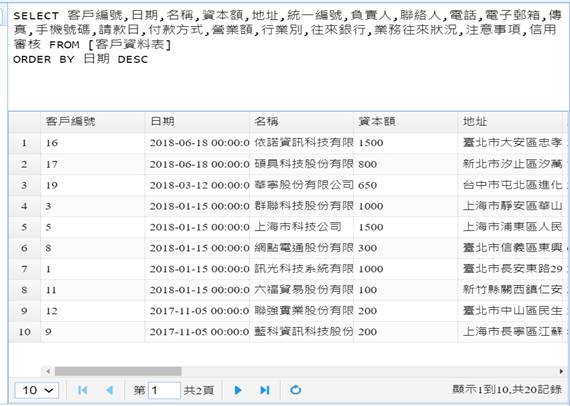Click the 共2頁 page count label
The height and width of the screenshot is (406, 570).
[198, 390]
